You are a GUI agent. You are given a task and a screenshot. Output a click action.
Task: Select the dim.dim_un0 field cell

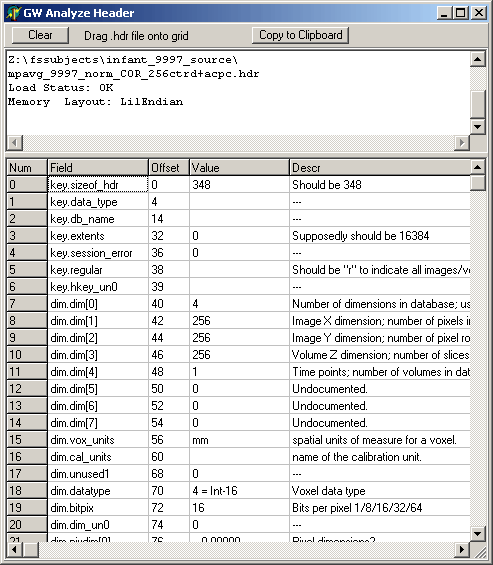(98, 524)
